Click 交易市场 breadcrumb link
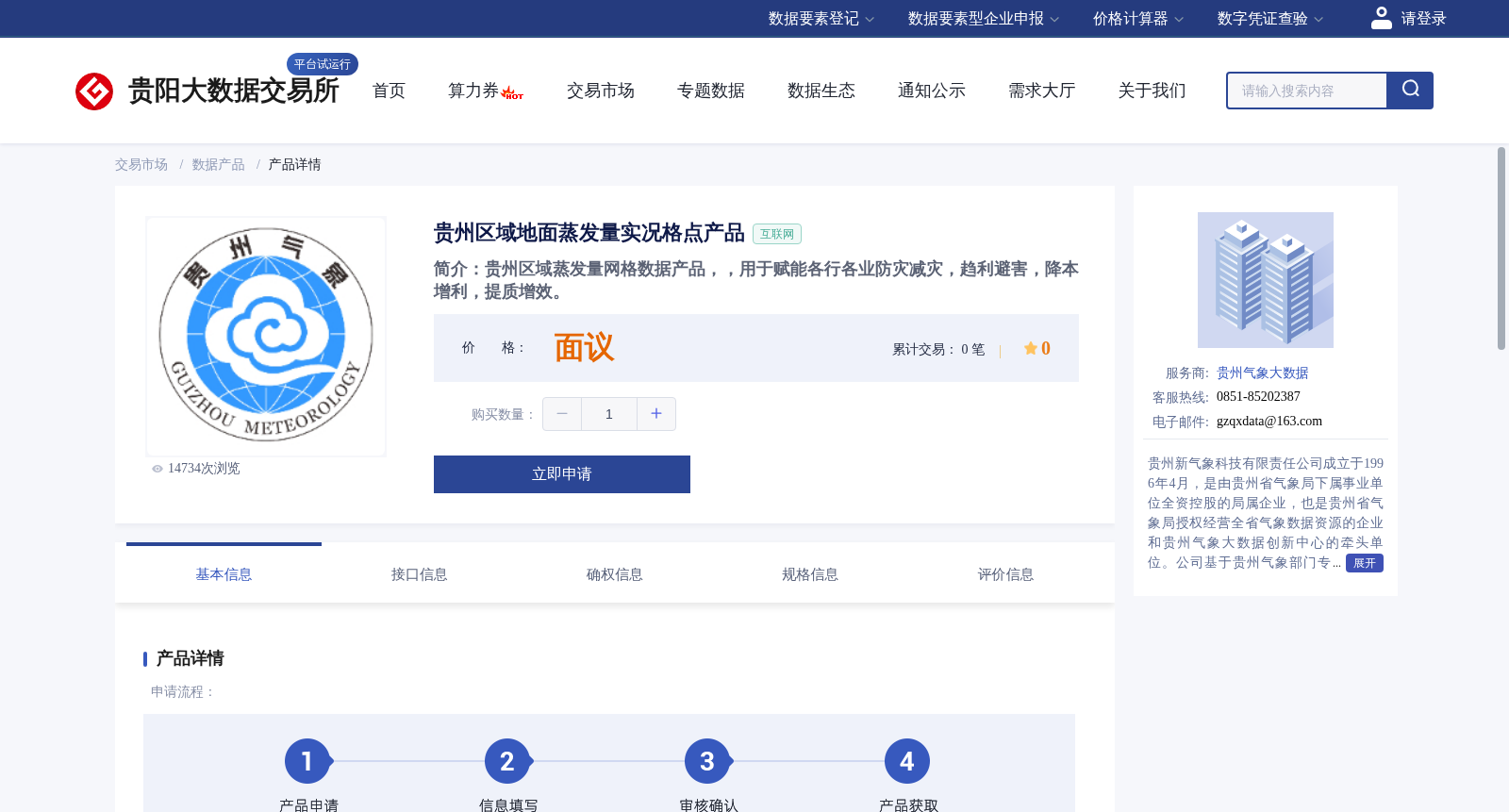This screenshot has width=1509, height=812. pyautogui.click(x=141, y=165)
